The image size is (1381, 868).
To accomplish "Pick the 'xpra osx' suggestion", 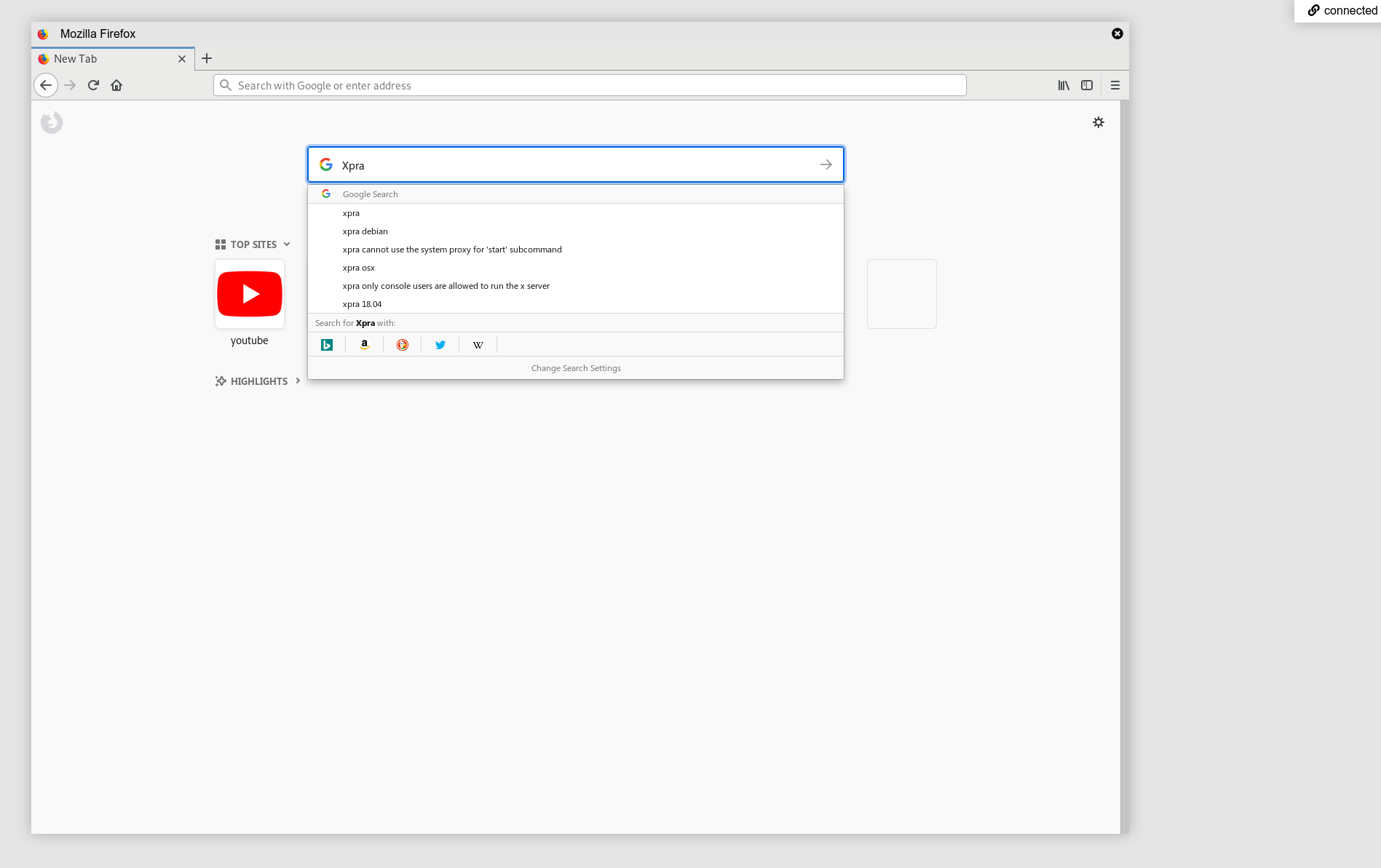I will [576, 268].
